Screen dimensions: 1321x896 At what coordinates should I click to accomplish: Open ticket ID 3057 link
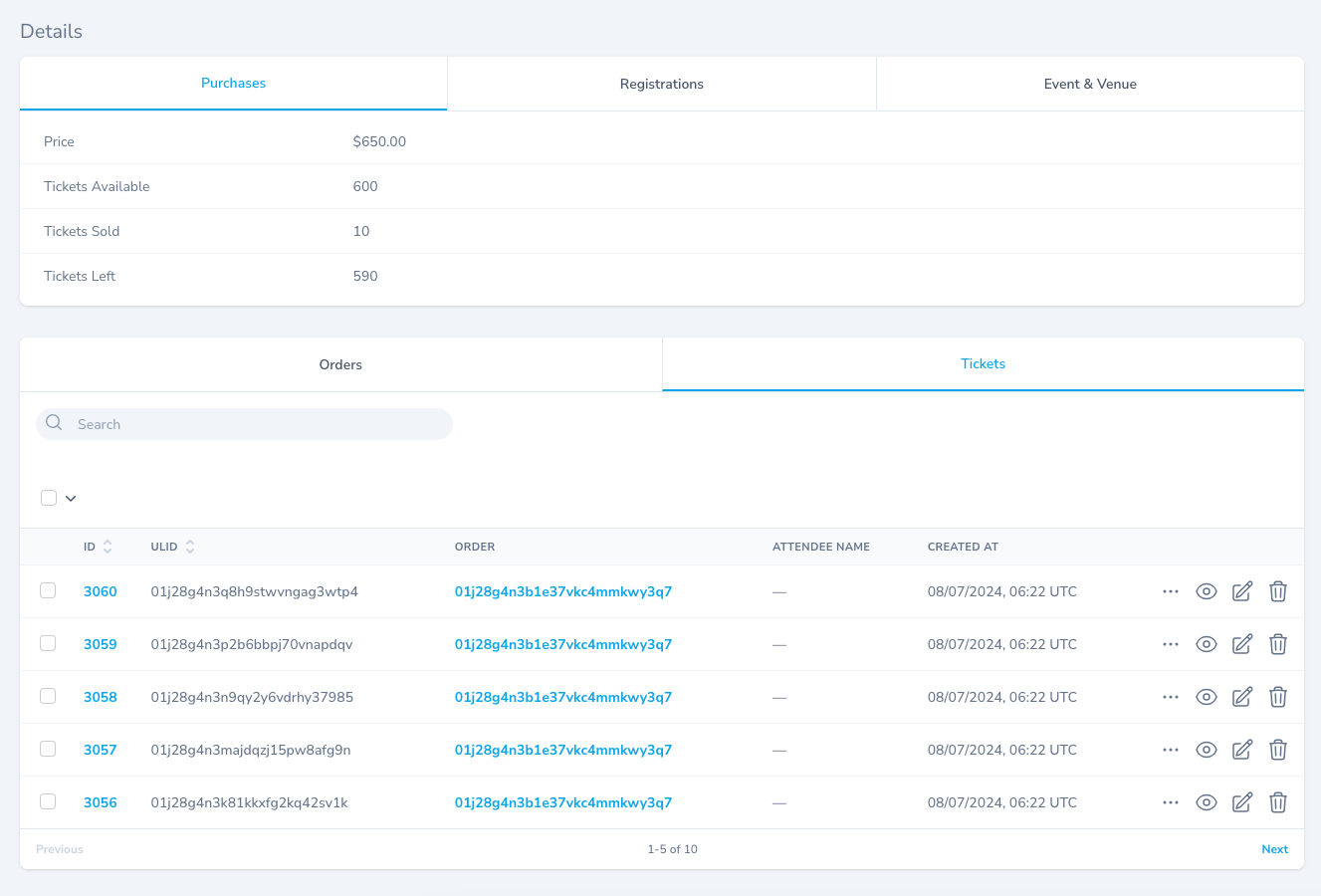(x=101, y=750)
